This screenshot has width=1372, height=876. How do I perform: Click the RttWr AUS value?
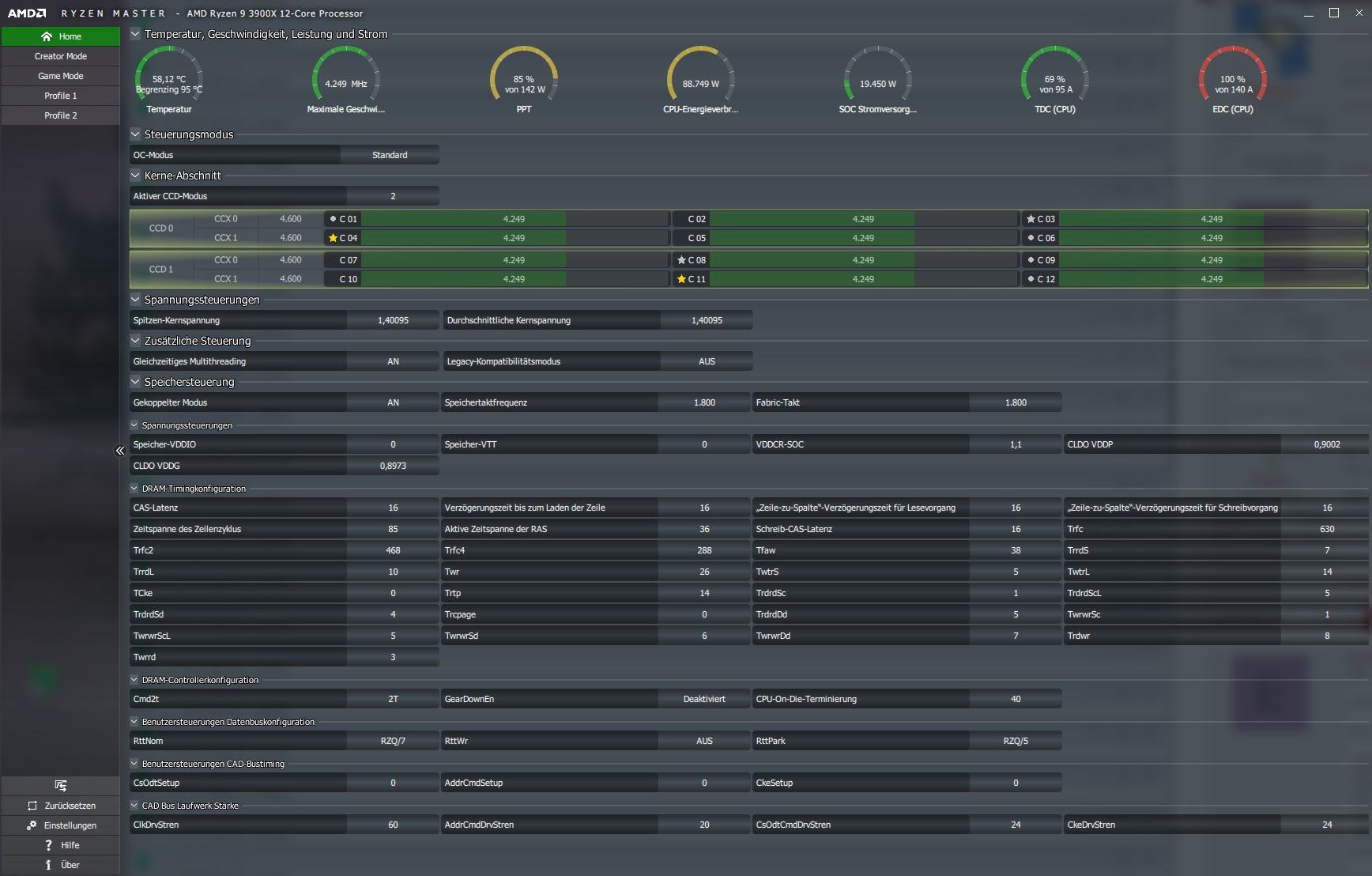(704, 741)
